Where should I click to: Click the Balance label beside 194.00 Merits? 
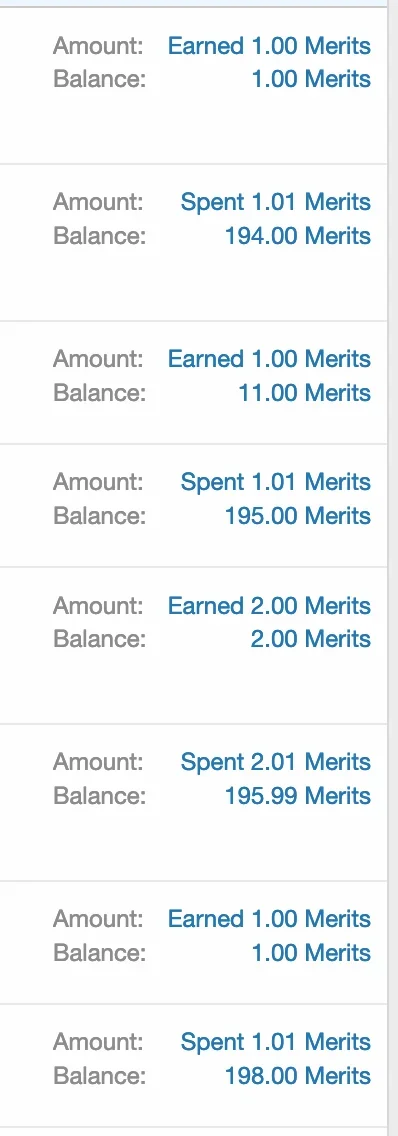tap(99, 236)
